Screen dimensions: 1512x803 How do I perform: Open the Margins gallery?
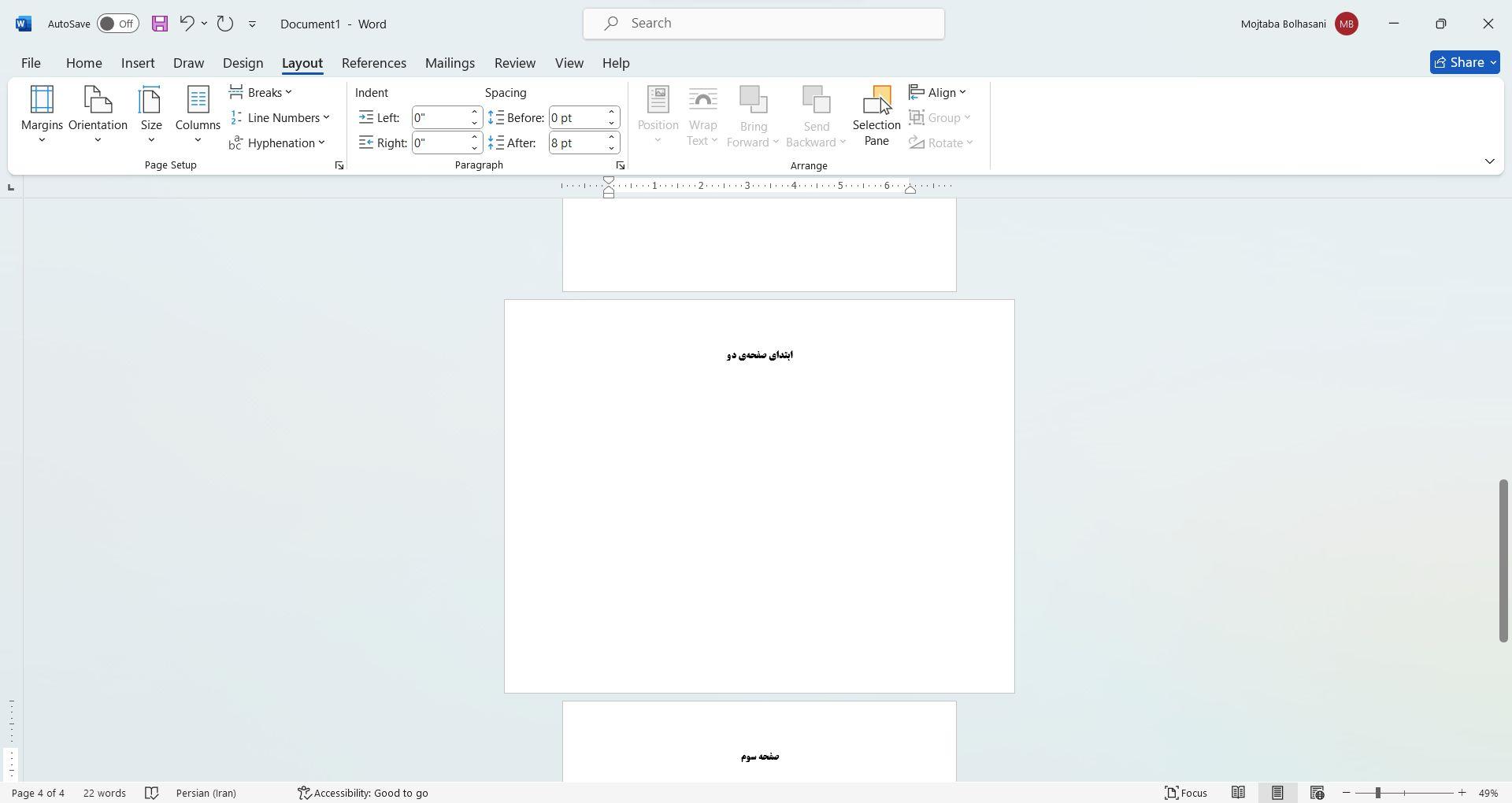pos(42,115)
